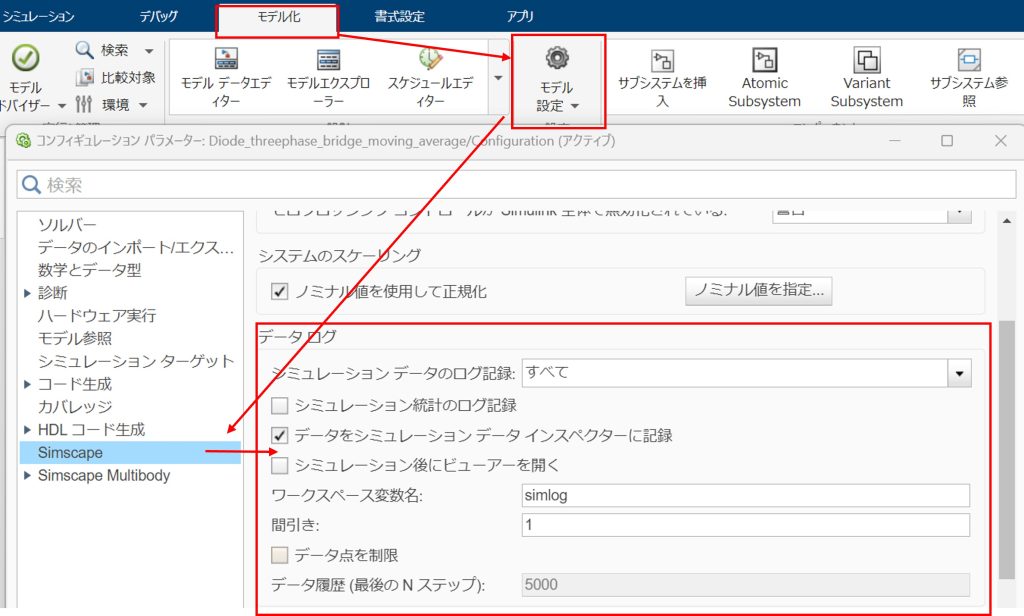Expand the HDL コード生成 tree node

pyautogui.click(x=27, y=430)
